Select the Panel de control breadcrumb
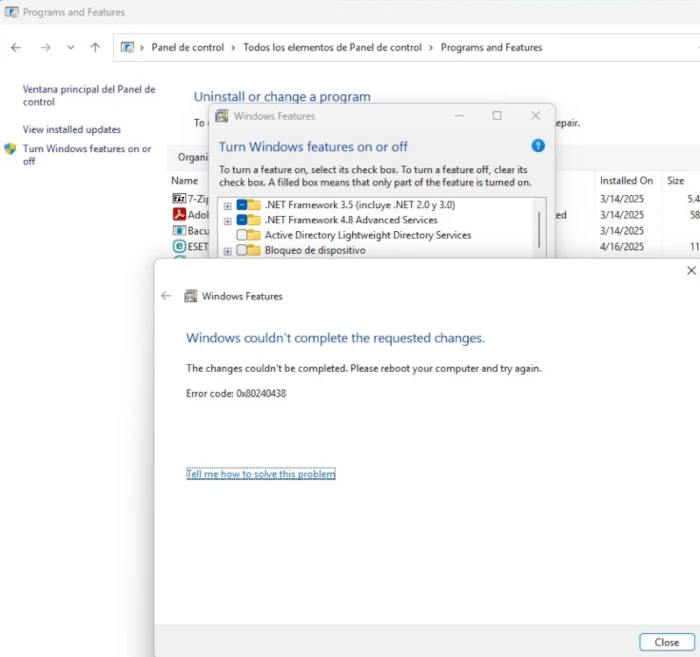Viewport: 700px width, 657px height. click(188, 47)
